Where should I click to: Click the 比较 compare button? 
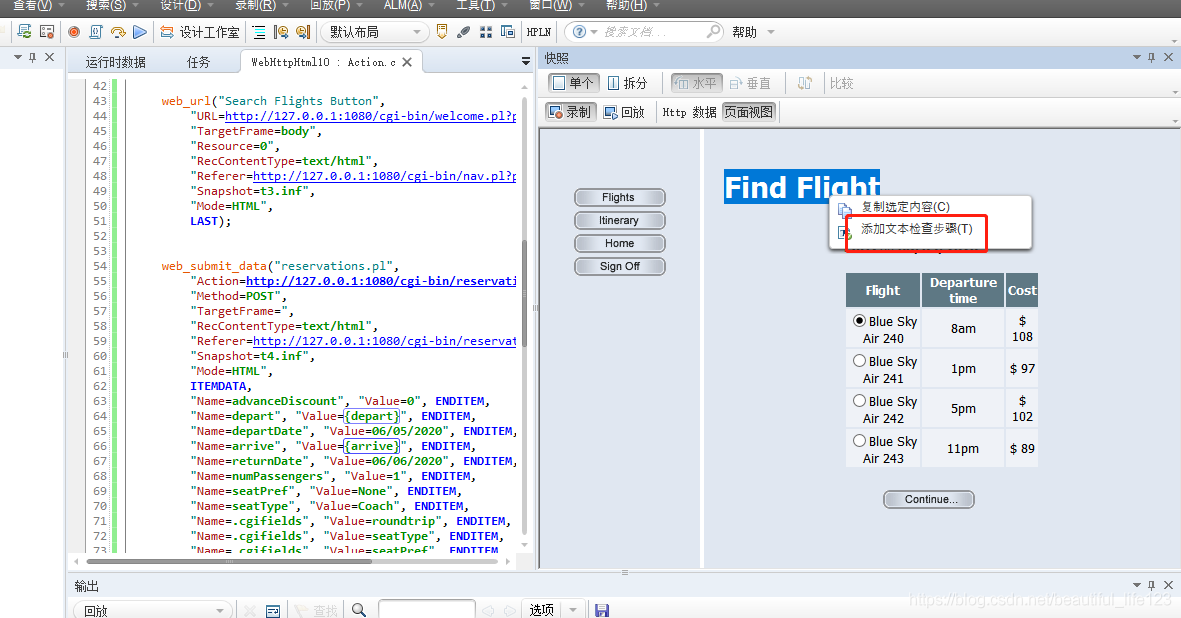click(841, 83)
